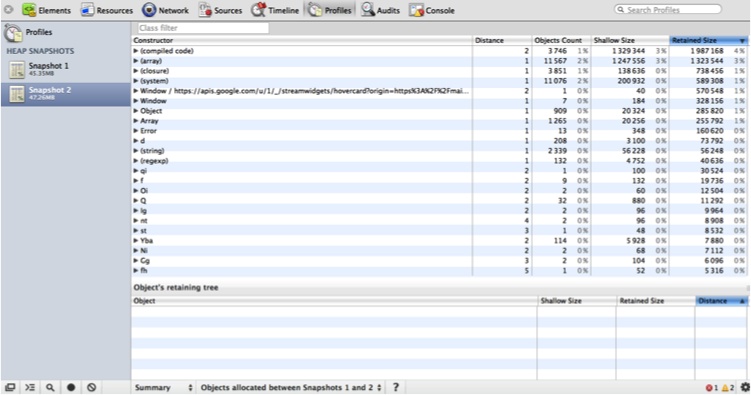Click the clear all profiles icon
Image resolution: width=751 pixels, height=395 pixels.
[91, 387]
